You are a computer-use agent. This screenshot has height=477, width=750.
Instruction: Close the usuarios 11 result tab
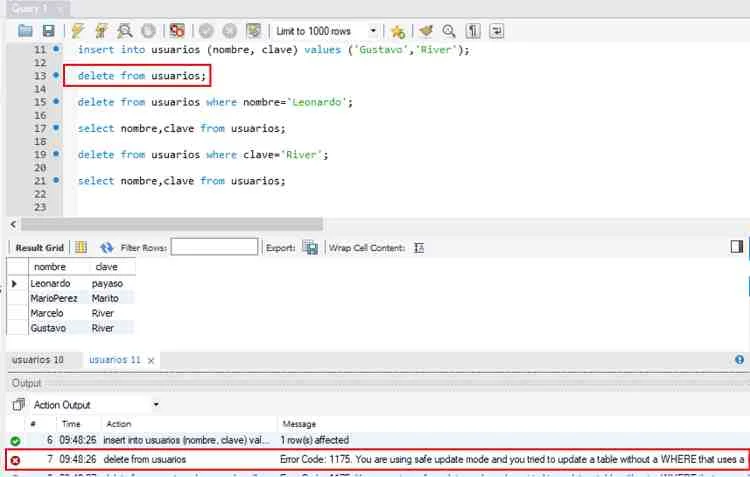click(x=152, y=360)
